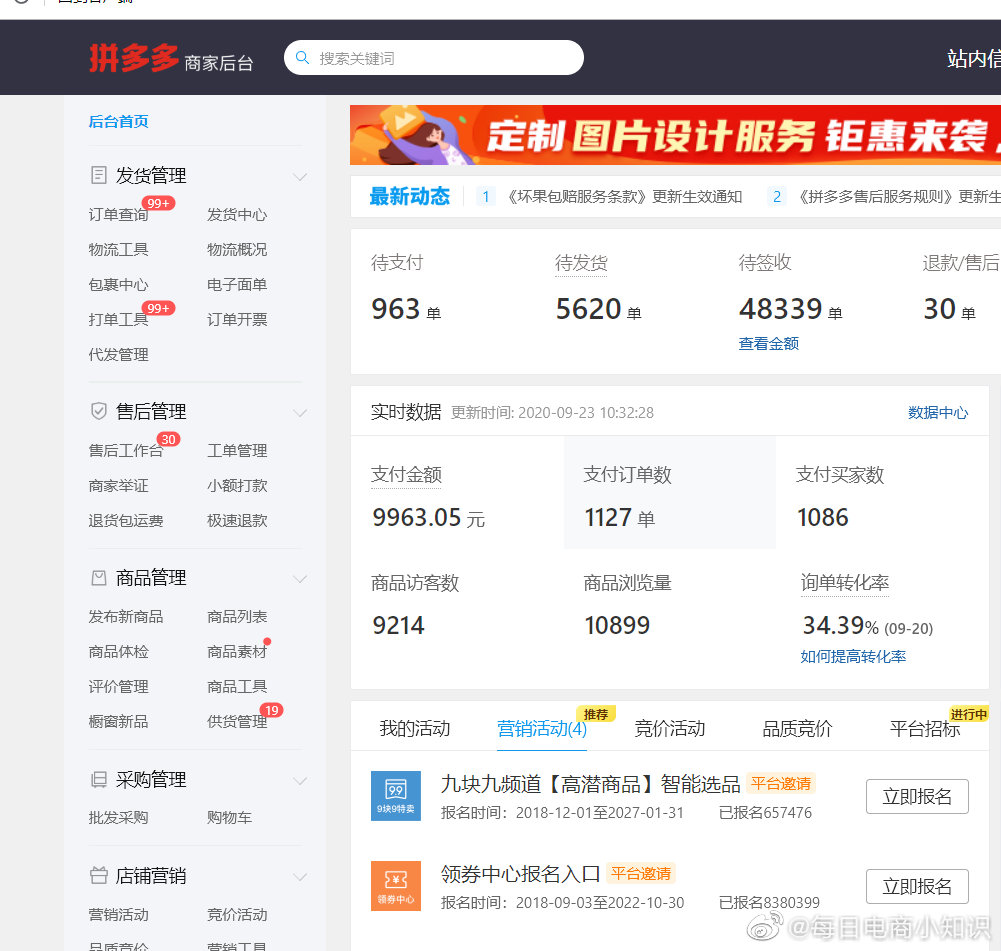This screenshot has height=951, width=1001.
Task: Switch to 竞价活动 tab
Action: point(670,728)
